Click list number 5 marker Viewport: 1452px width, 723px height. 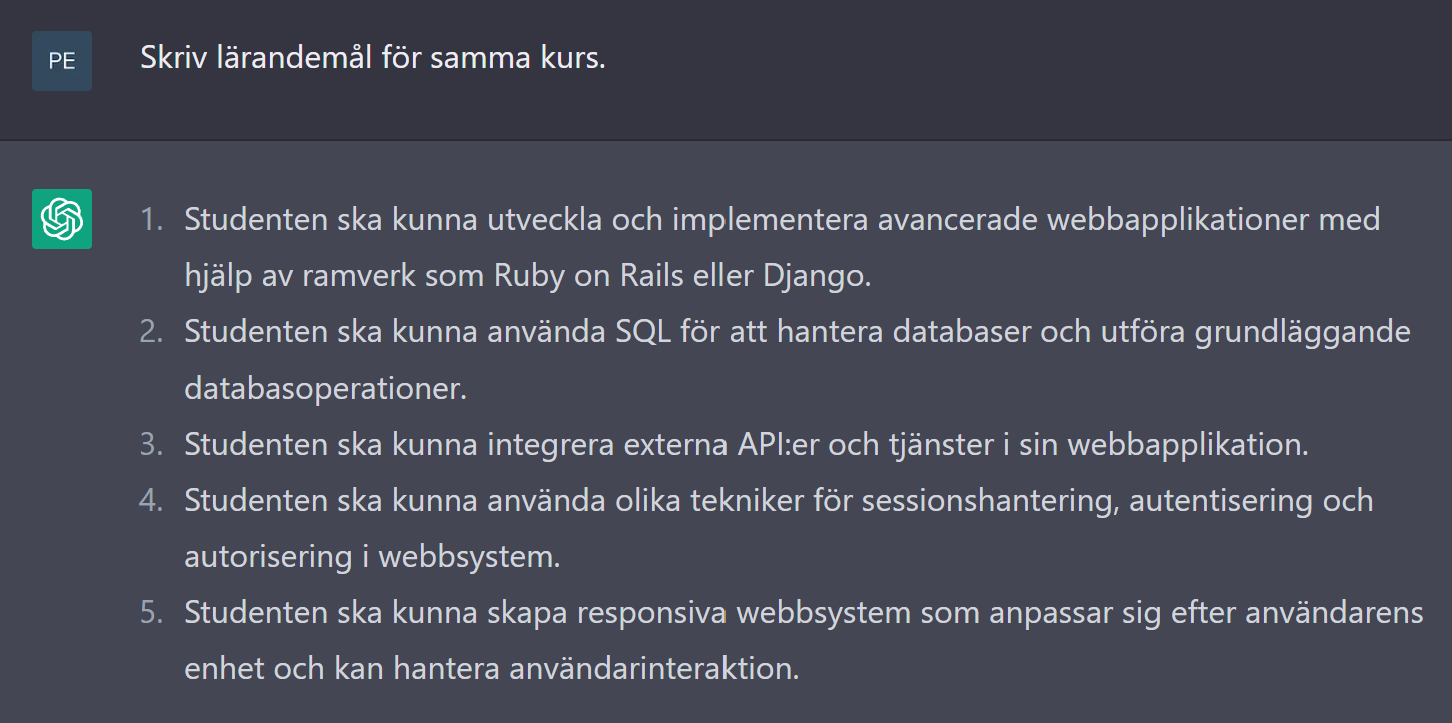coord(151,612)
